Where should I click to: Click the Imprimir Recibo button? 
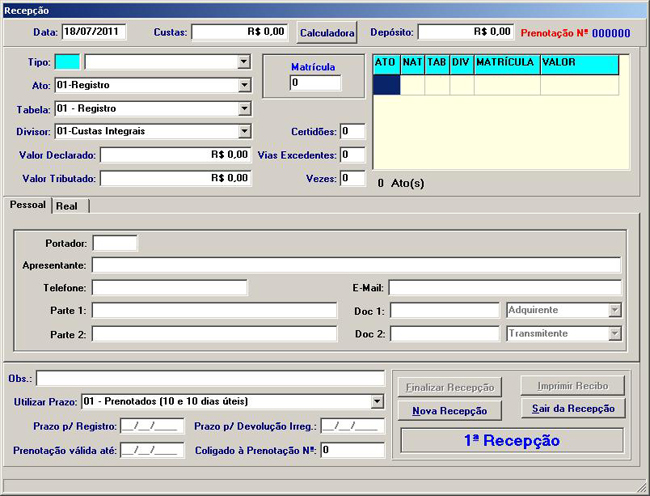point(573,386)
